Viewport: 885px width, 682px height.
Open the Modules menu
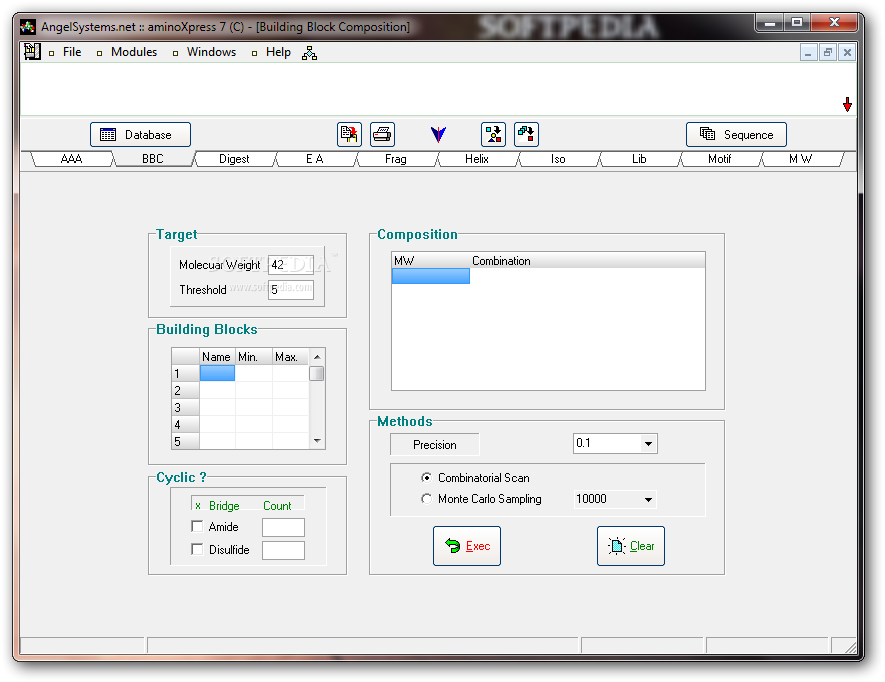click(134, 52)
